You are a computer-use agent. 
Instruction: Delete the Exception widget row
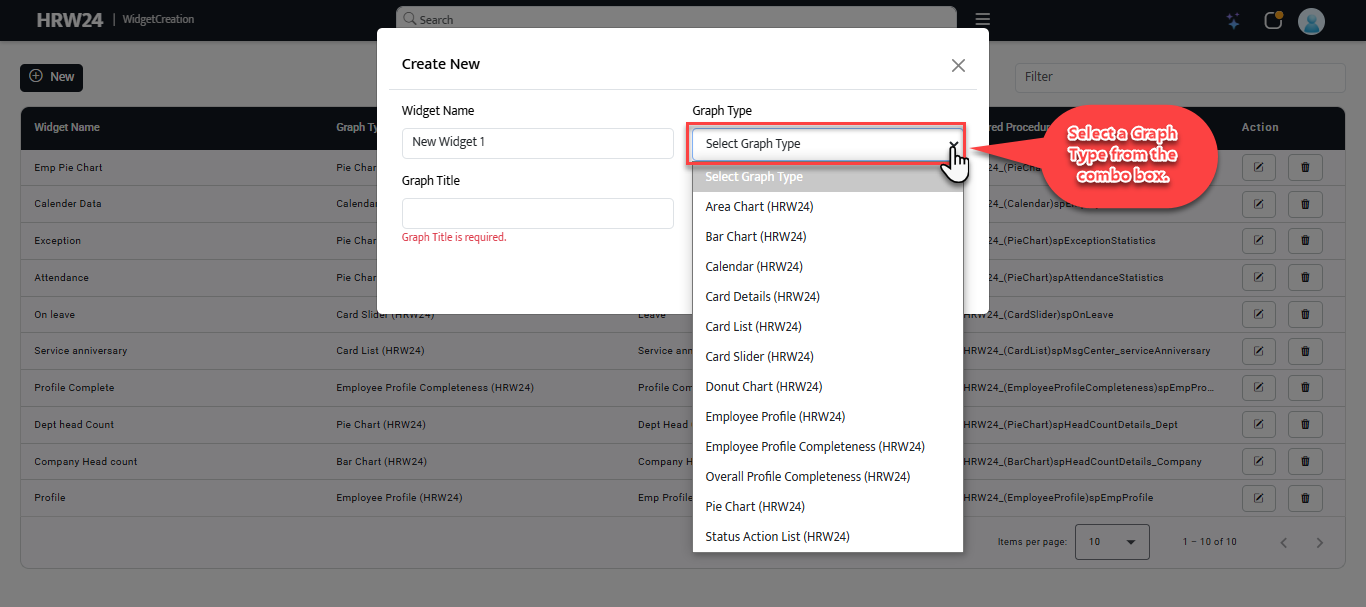pos(1305,241)
